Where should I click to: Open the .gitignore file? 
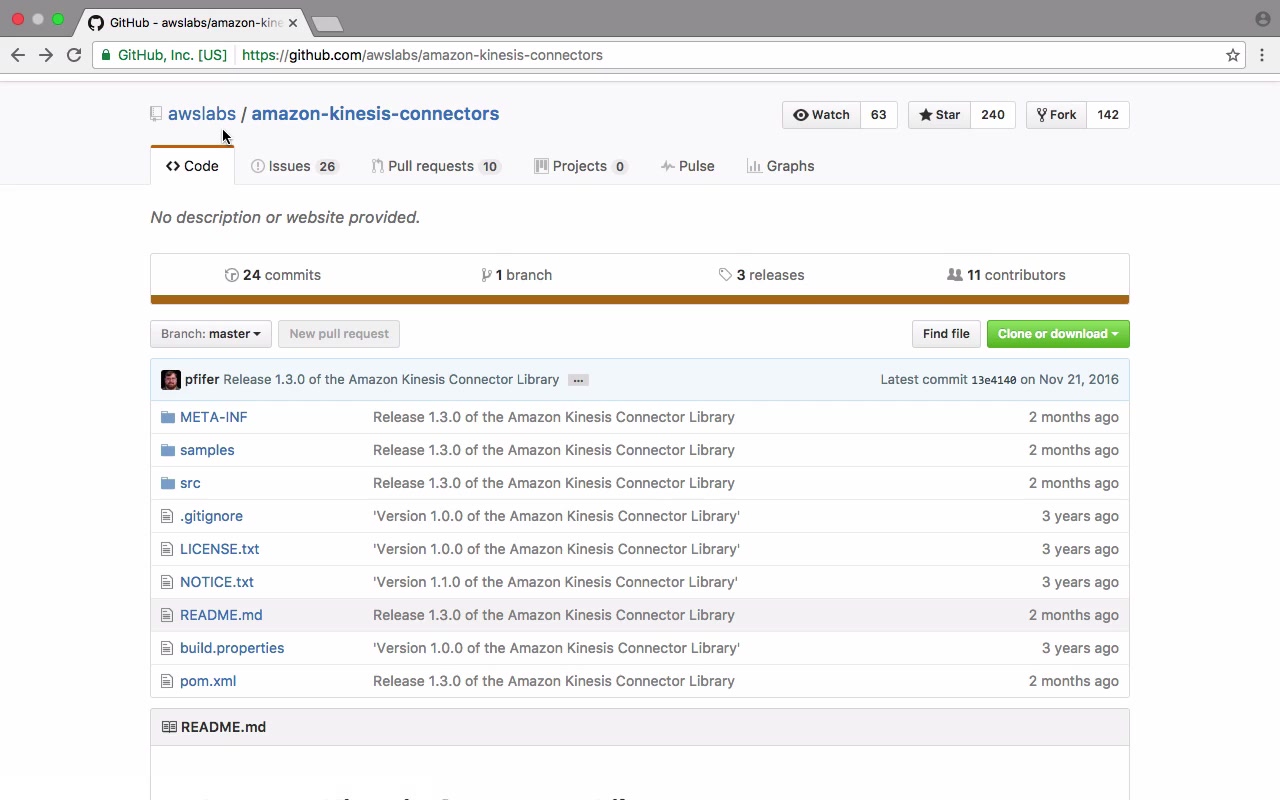coord(211,516)
